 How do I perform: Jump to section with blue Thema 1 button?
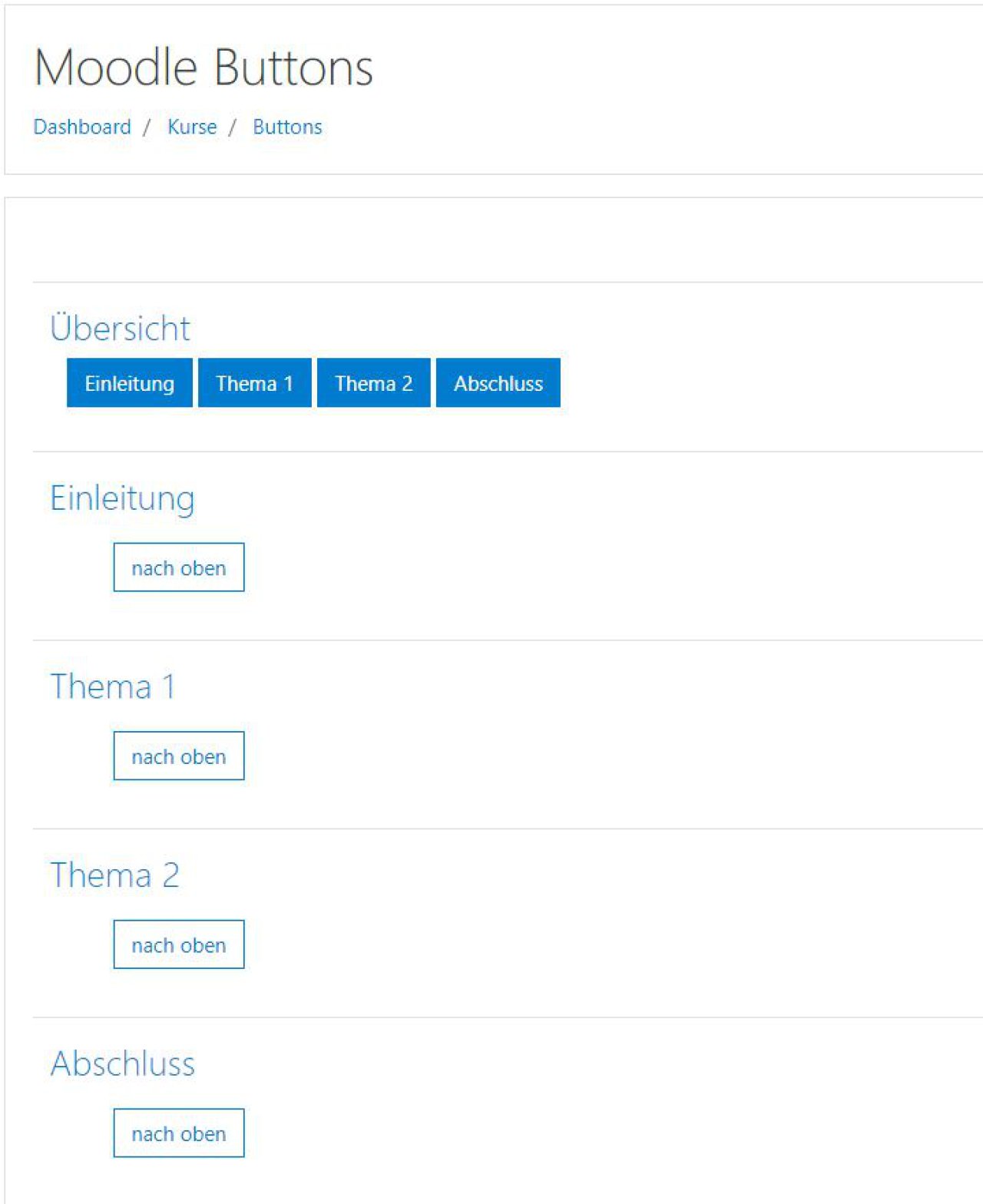pyautogui.click(x=255, y=382)
